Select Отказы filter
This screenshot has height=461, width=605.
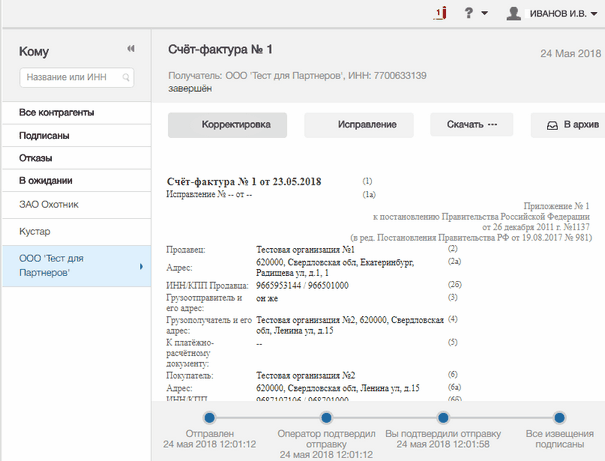(76, 158)
